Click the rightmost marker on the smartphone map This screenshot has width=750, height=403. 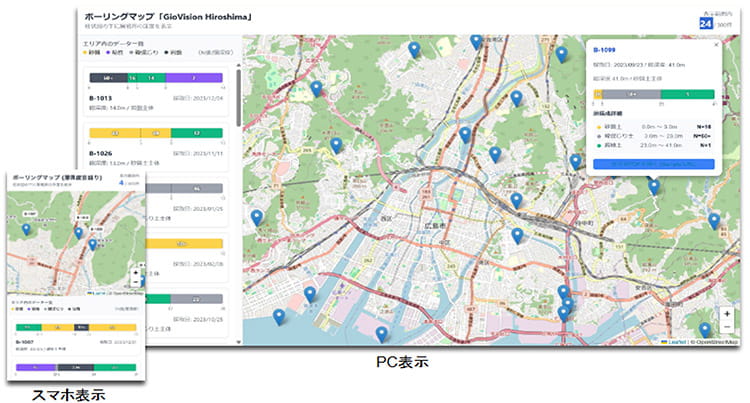coord(142,280)
